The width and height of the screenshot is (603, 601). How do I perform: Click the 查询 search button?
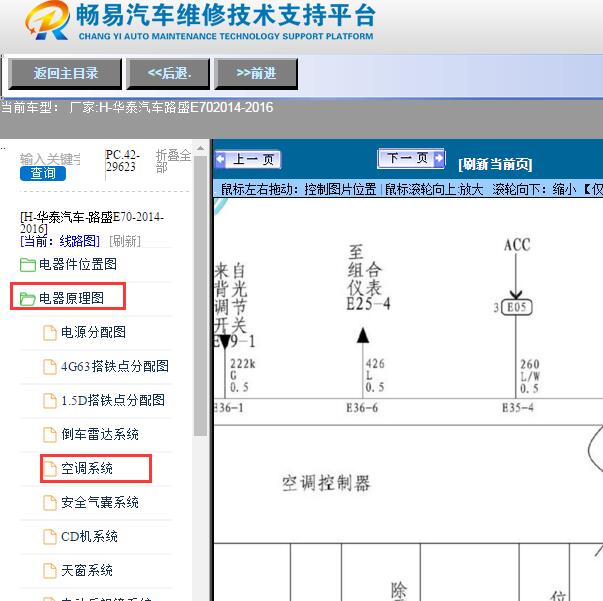click(43, 173)
